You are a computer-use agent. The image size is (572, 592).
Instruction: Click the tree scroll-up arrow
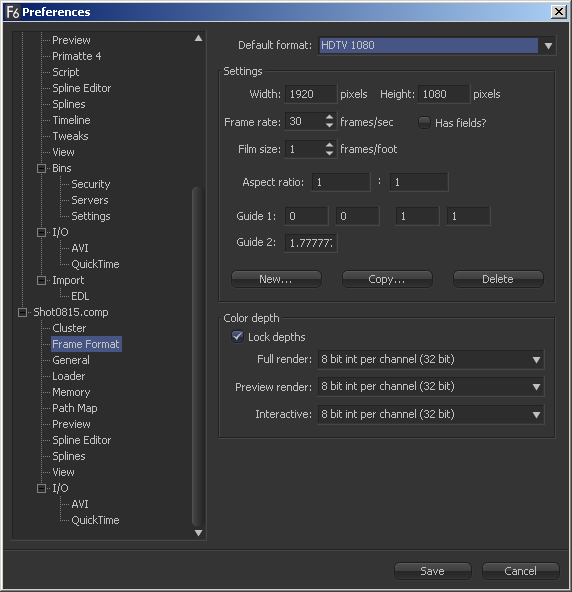click(x=199, y=38)
